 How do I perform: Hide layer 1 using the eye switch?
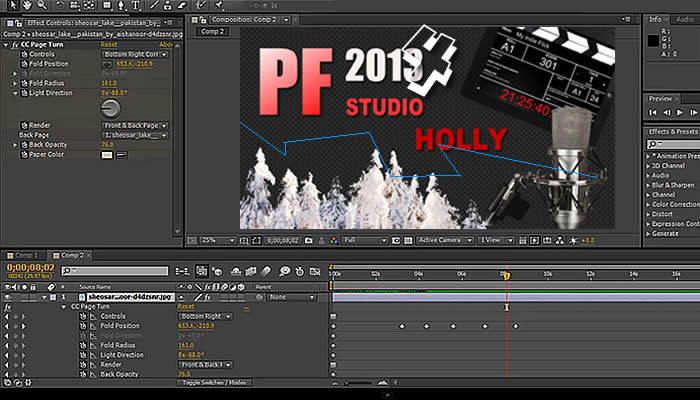(8, 297)
